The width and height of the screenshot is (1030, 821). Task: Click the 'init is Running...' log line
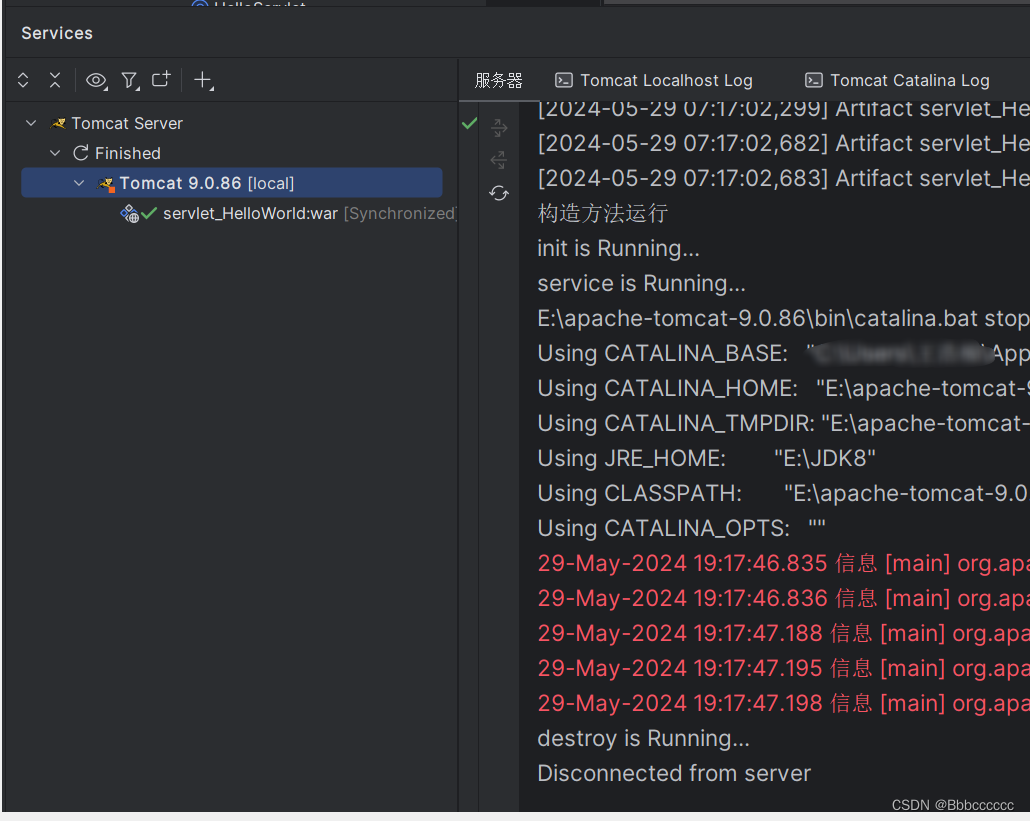point(618,248)
